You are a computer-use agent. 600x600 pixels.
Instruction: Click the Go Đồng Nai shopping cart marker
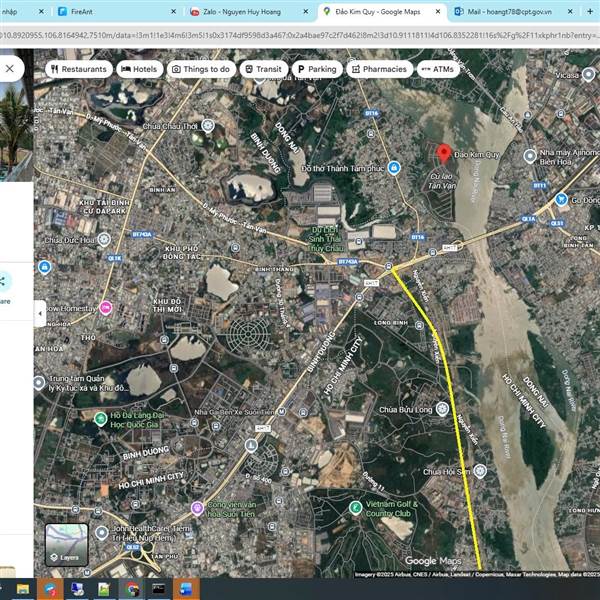pyautogui.click(x=561, y=200)
